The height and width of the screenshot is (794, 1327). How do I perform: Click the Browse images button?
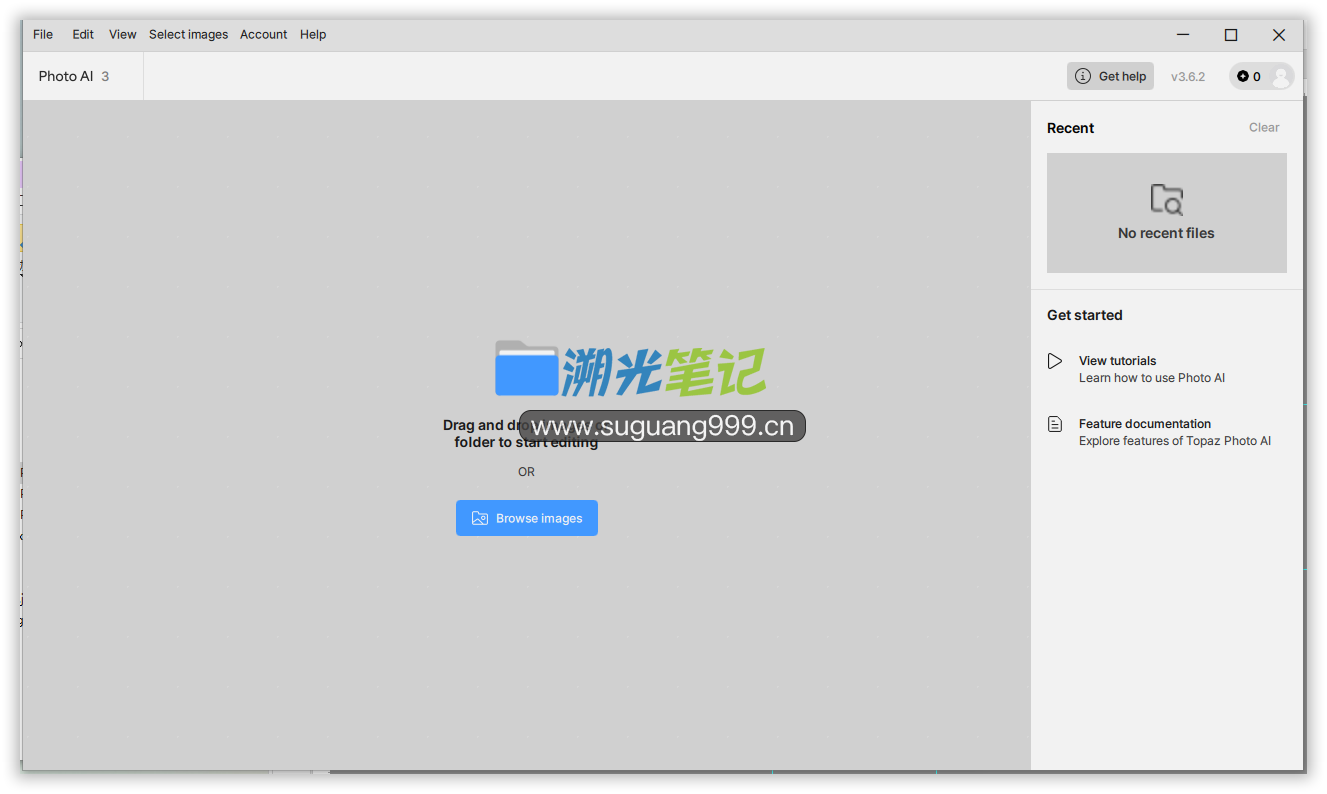pyautogui.click(x=527, y=518)
